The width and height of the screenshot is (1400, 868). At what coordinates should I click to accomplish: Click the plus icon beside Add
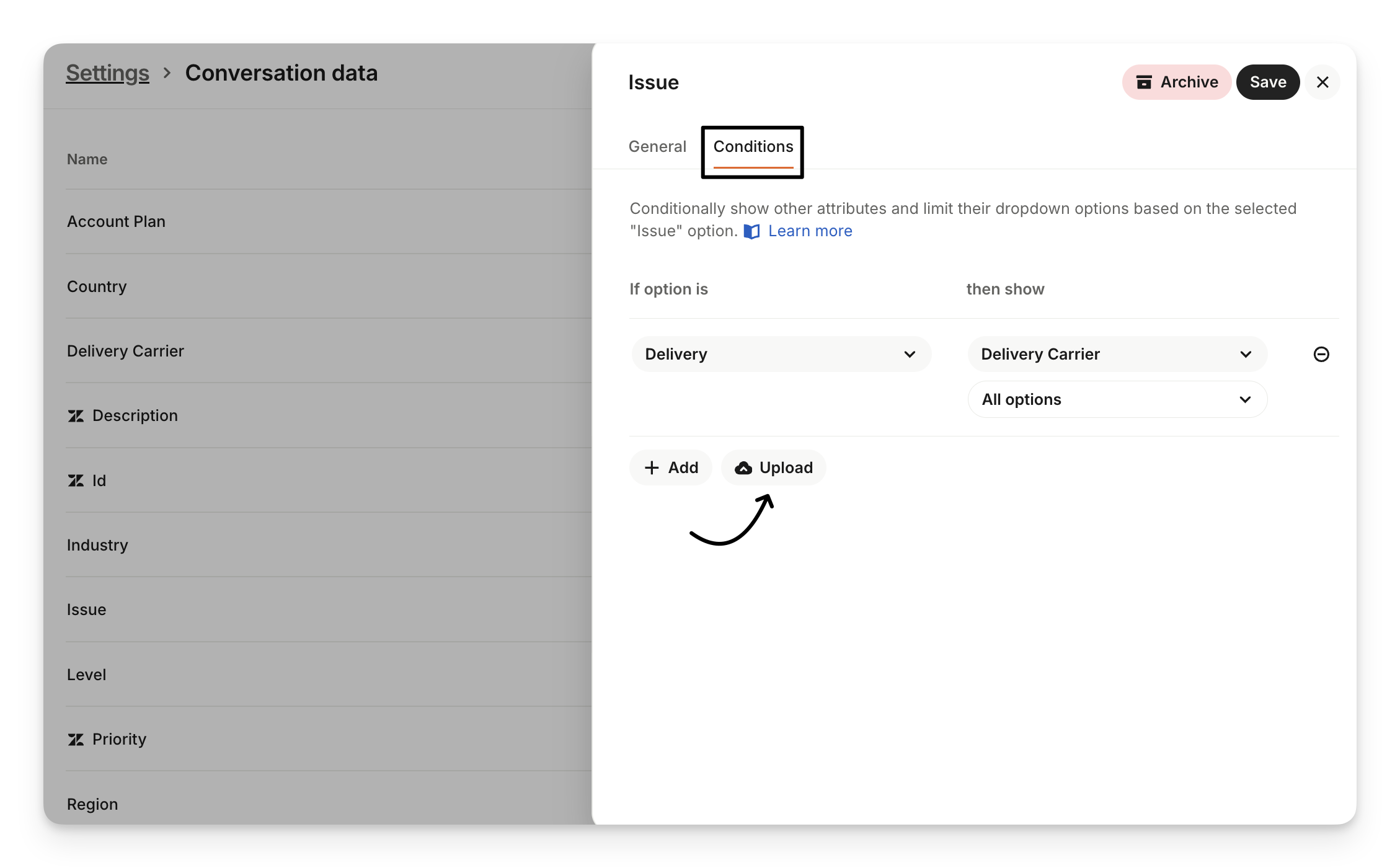[x=652, y=468]
